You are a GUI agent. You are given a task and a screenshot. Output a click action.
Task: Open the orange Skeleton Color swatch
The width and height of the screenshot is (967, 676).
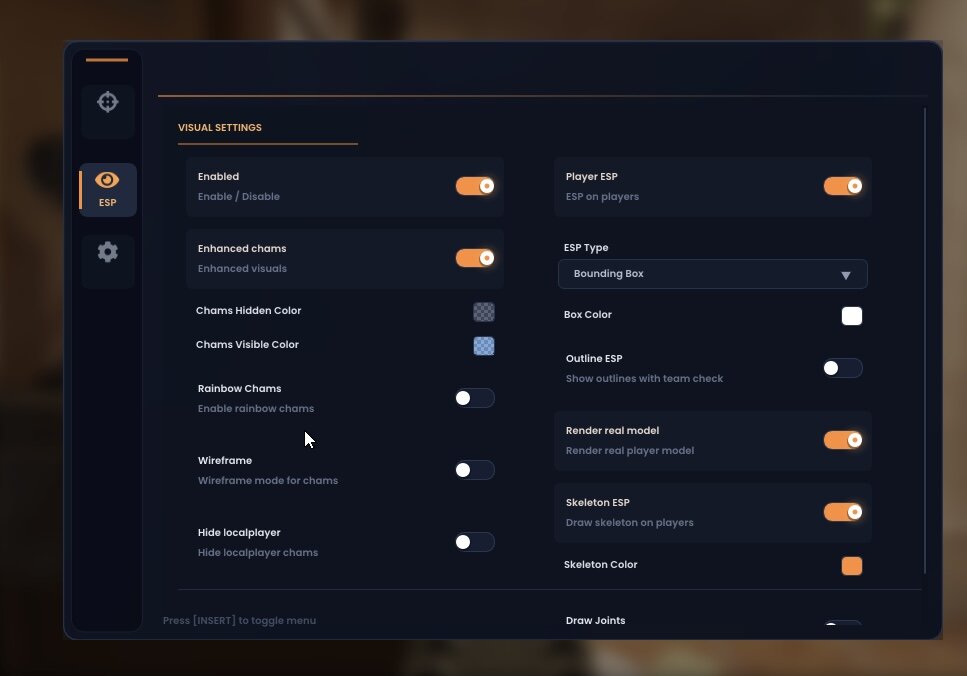click(x=852, y=566)
